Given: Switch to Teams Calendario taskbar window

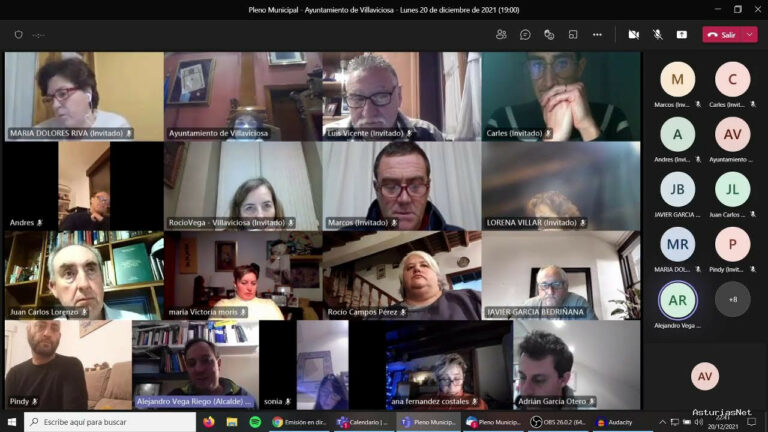Looking at the screenshot, I should (x=363, y=422).
